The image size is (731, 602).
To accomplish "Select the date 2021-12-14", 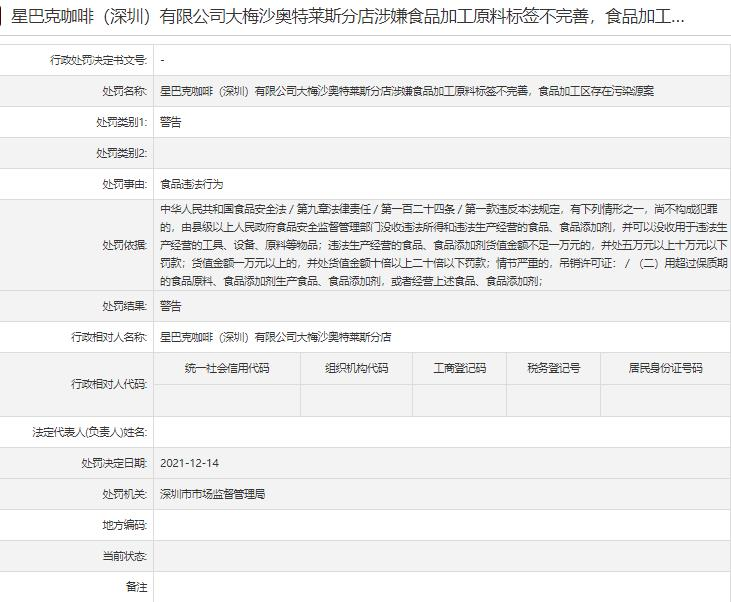I will coord(189,463).
